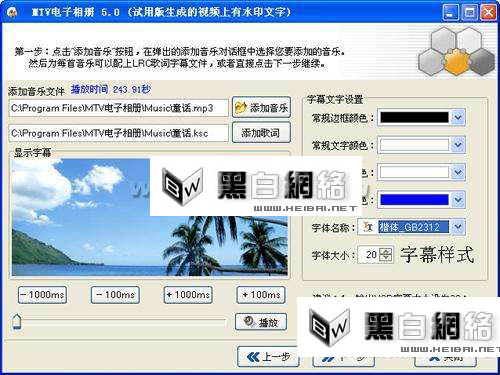Click the -1000ms button
The height and width of the screenshot is (375, 500).
point(42,295)
